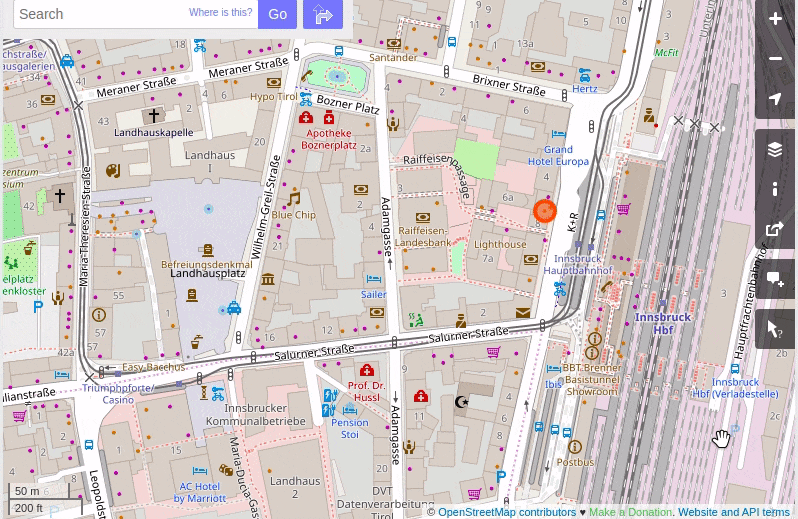Click the Brixner Straße label

(509, 86)
